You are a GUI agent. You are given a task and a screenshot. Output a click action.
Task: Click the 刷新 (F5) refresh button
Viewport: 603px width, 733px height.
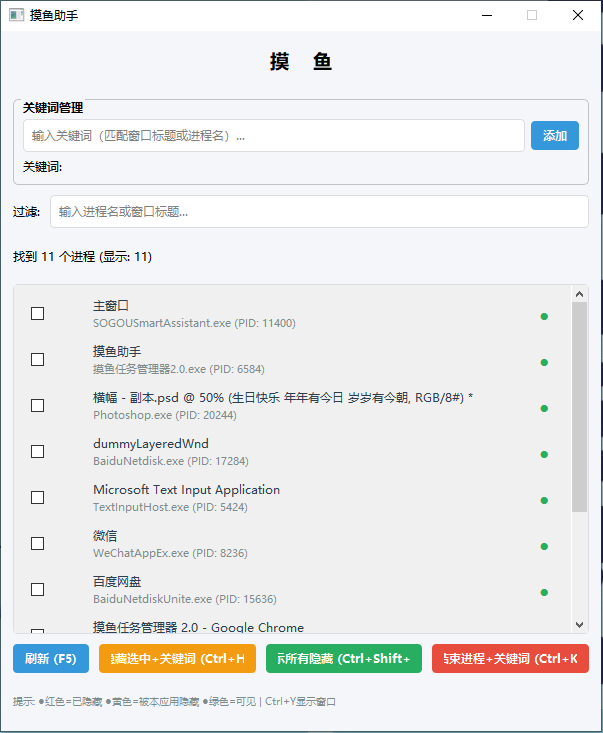(x=51, y=659)
